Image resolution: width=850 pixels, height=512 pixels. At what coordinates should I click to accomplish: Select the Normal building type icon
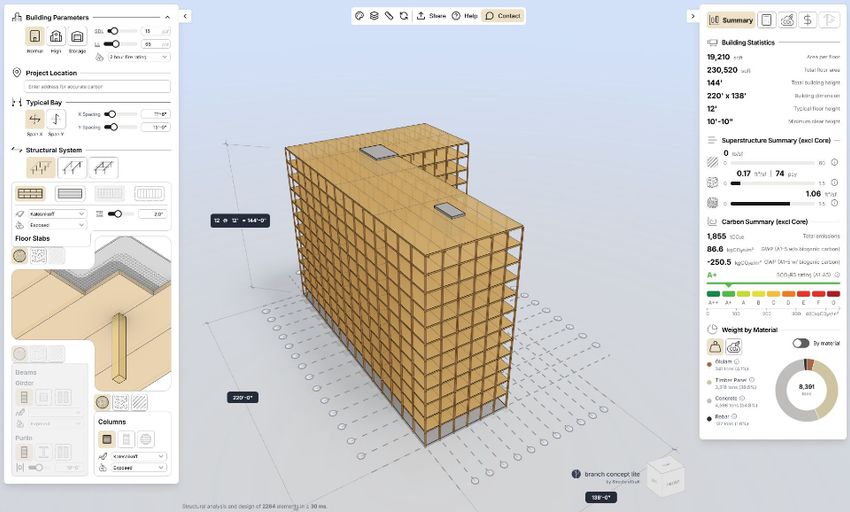tap(35, 37)
